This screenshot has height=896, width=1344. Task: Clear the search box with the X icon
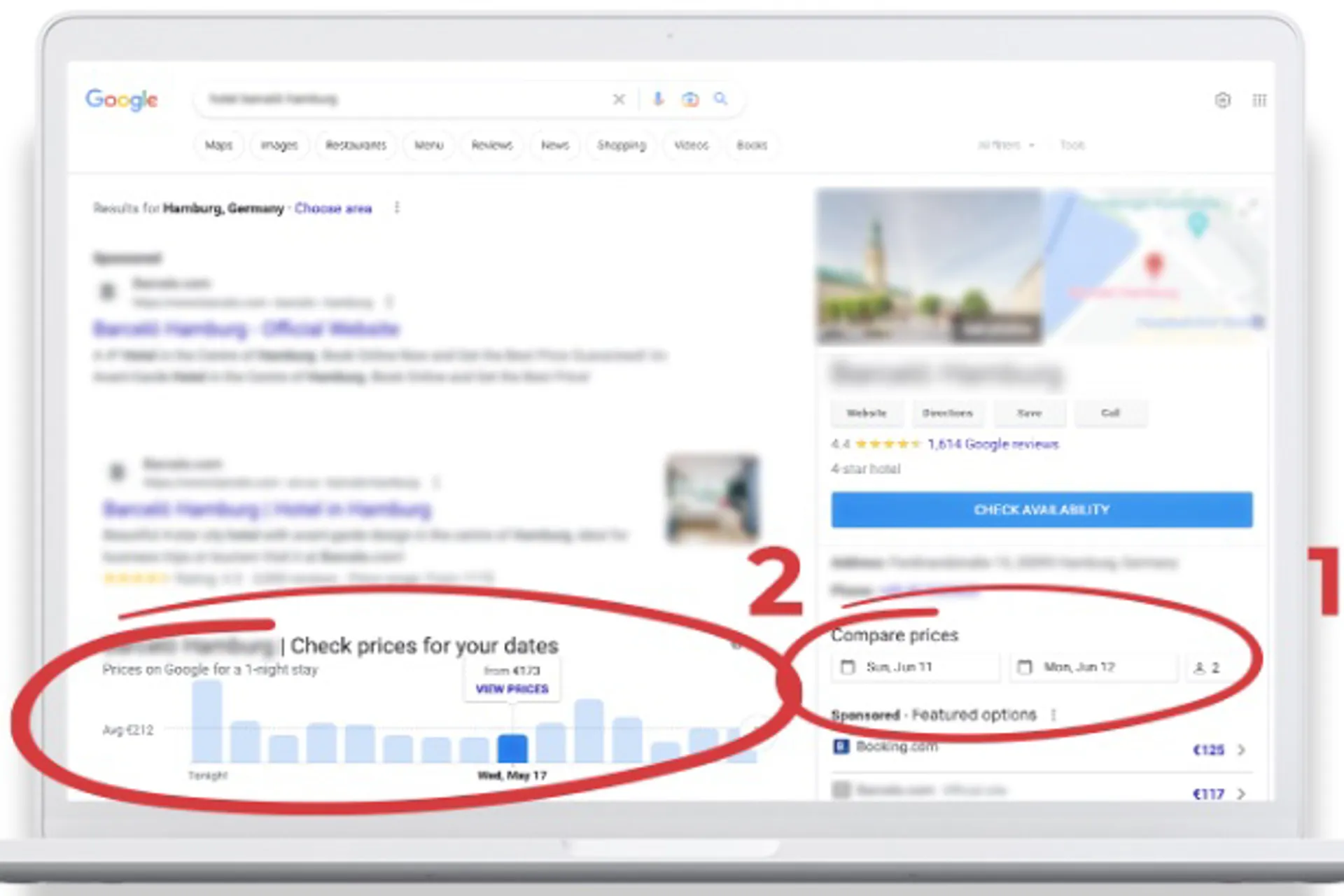click(619, 99)
